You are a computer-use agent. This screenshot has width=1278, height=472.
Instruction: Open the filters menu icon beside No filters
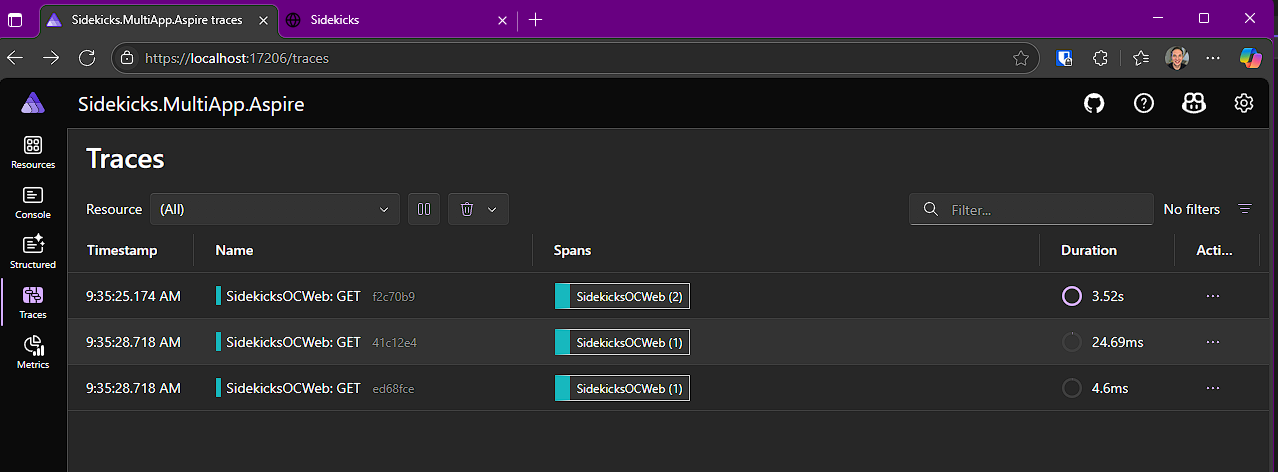pyautogui.click(x=1245, y=209)
